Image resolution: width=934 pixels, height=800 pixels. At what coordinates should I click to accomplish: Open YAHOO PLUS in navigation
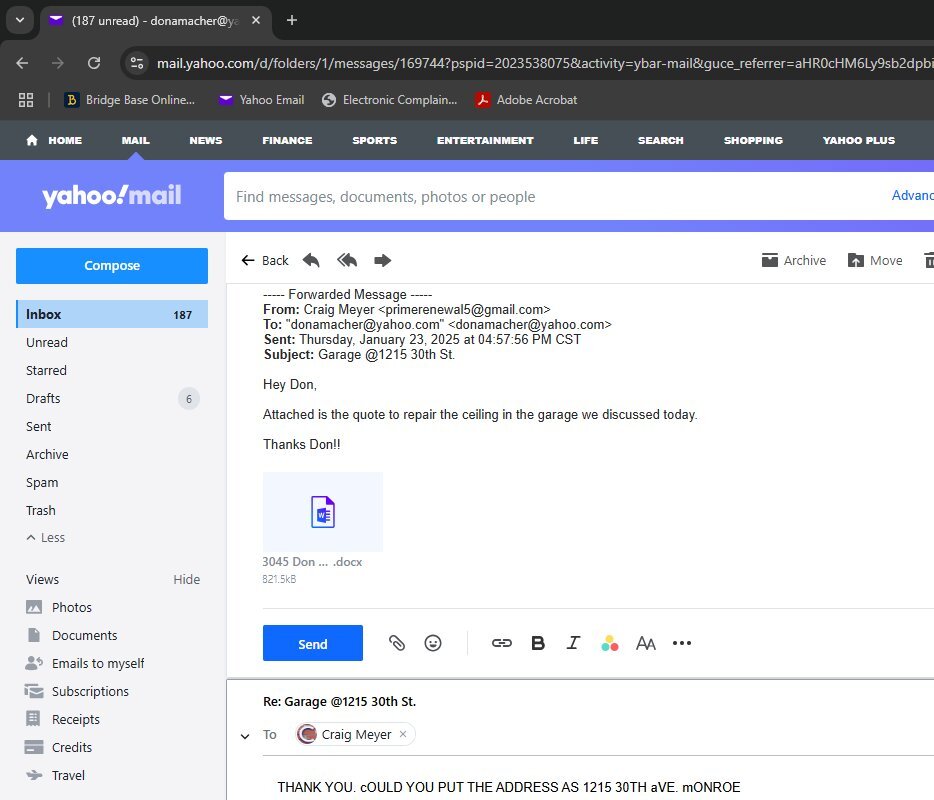point(858,141)
